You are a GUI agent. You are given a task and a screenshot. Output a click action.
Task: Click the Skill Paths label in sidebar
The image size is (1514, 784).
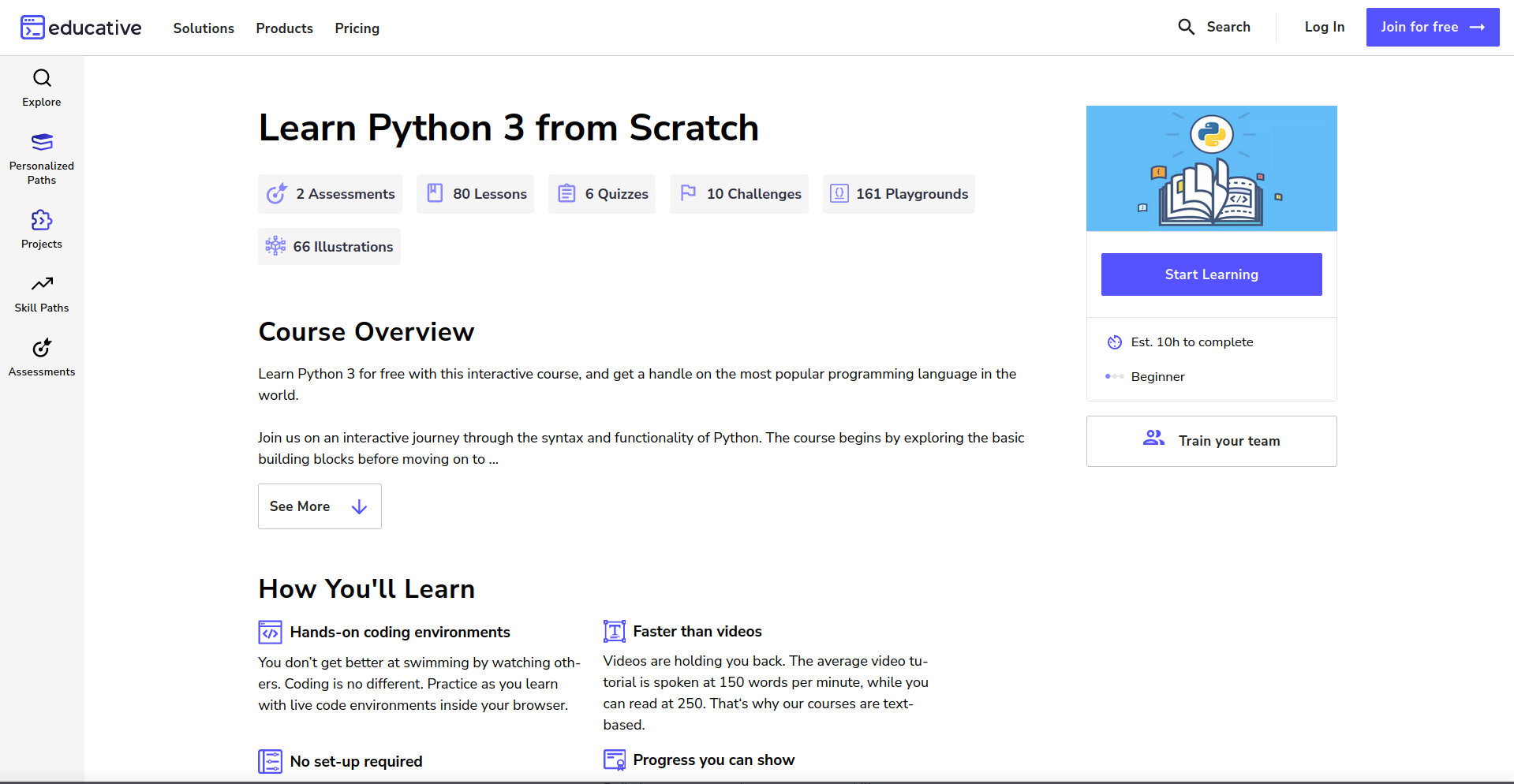coord(42,308)
